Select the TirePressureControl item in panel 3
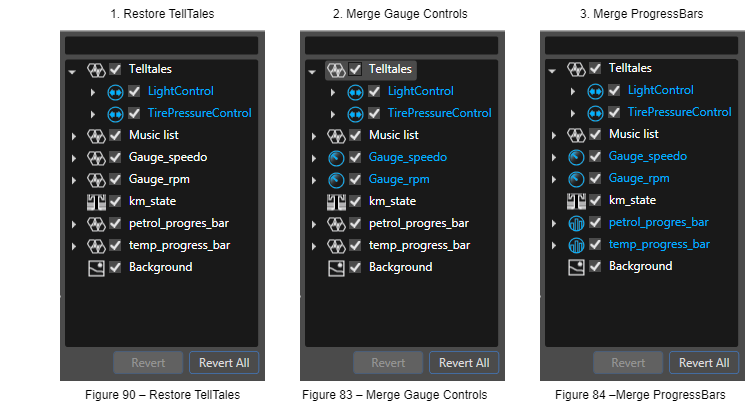 (679, 112)
